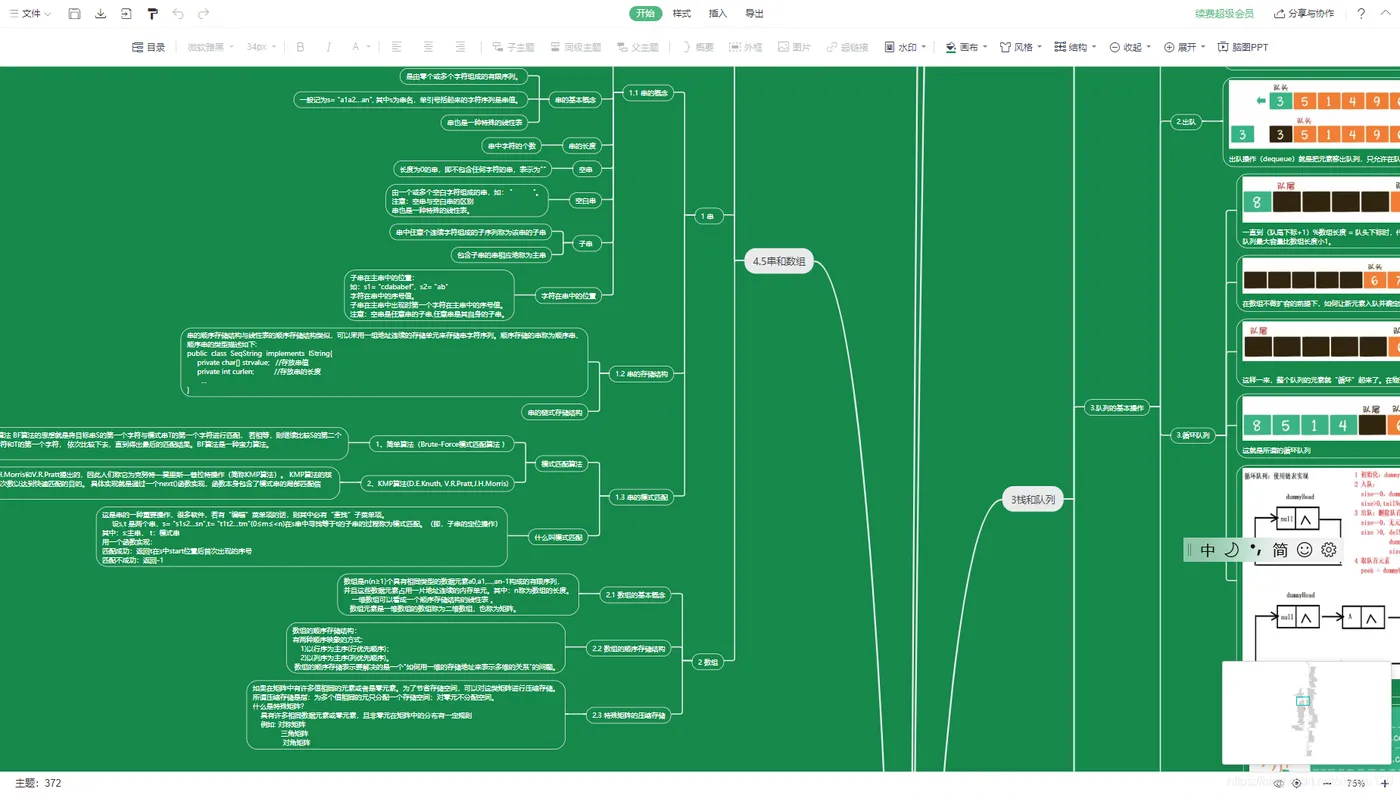
Task: Select the 2.1 数组的基本概念 node
Action: point(635,595)
